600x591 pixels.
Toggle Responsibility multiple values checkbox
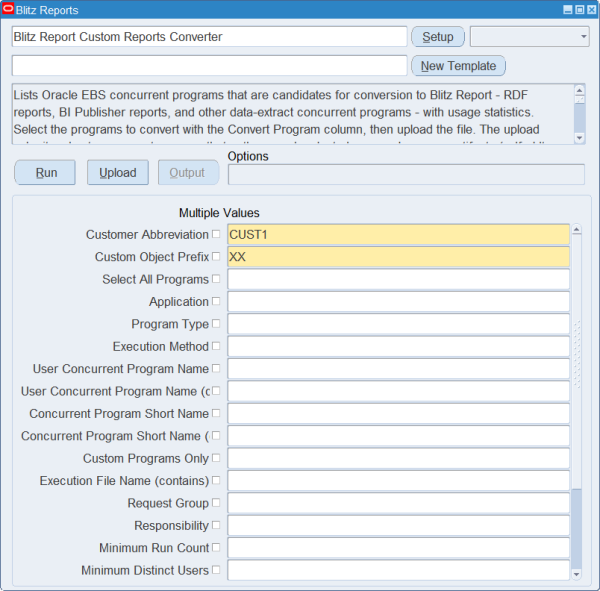tap(216, 525)
